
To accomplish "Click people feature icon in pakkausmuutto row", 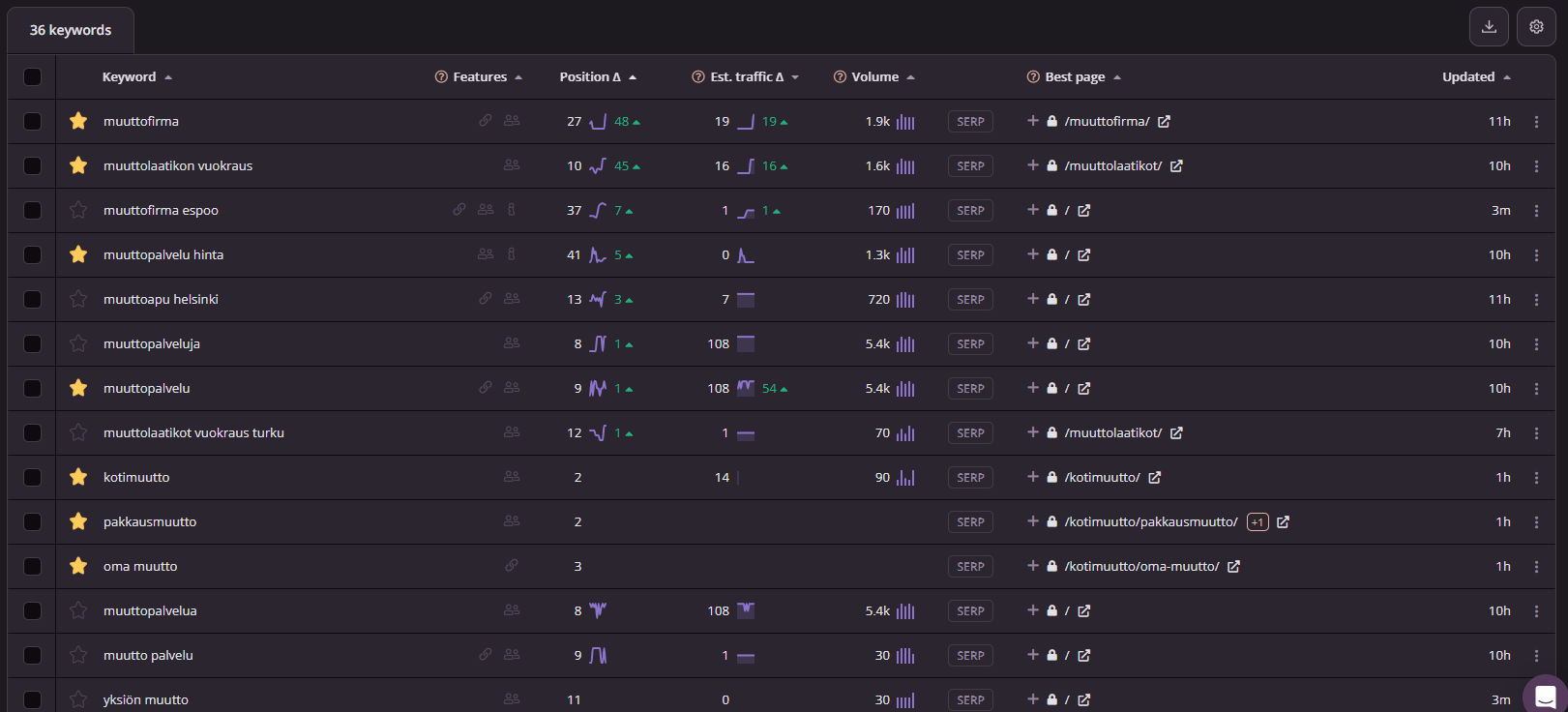I will point(512,521).
